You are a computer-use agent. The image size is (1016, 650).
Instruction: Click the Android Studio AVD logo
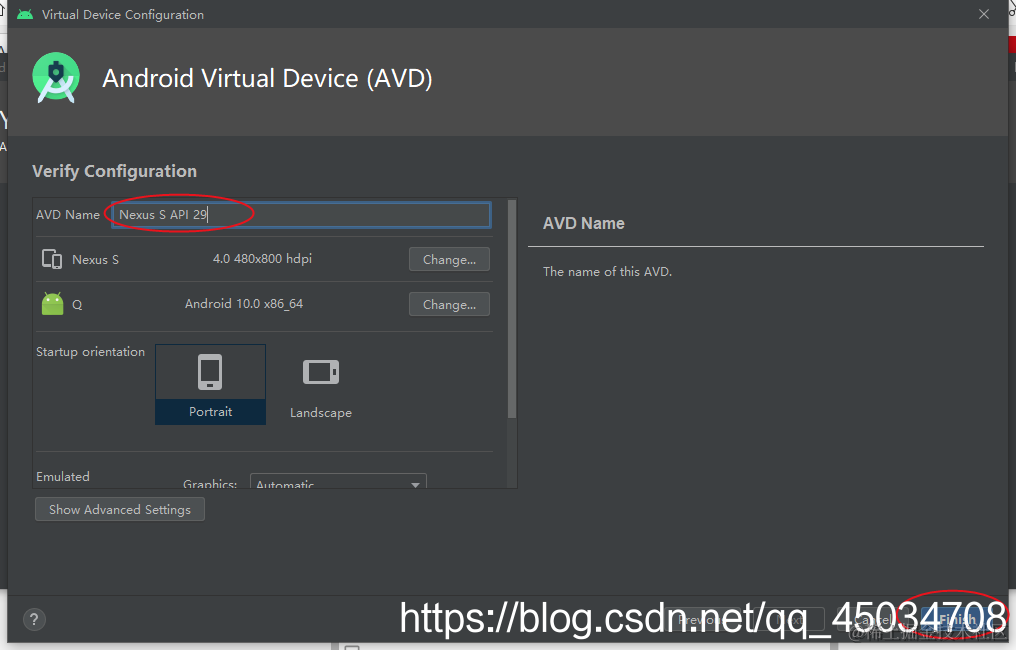(56, 78)
